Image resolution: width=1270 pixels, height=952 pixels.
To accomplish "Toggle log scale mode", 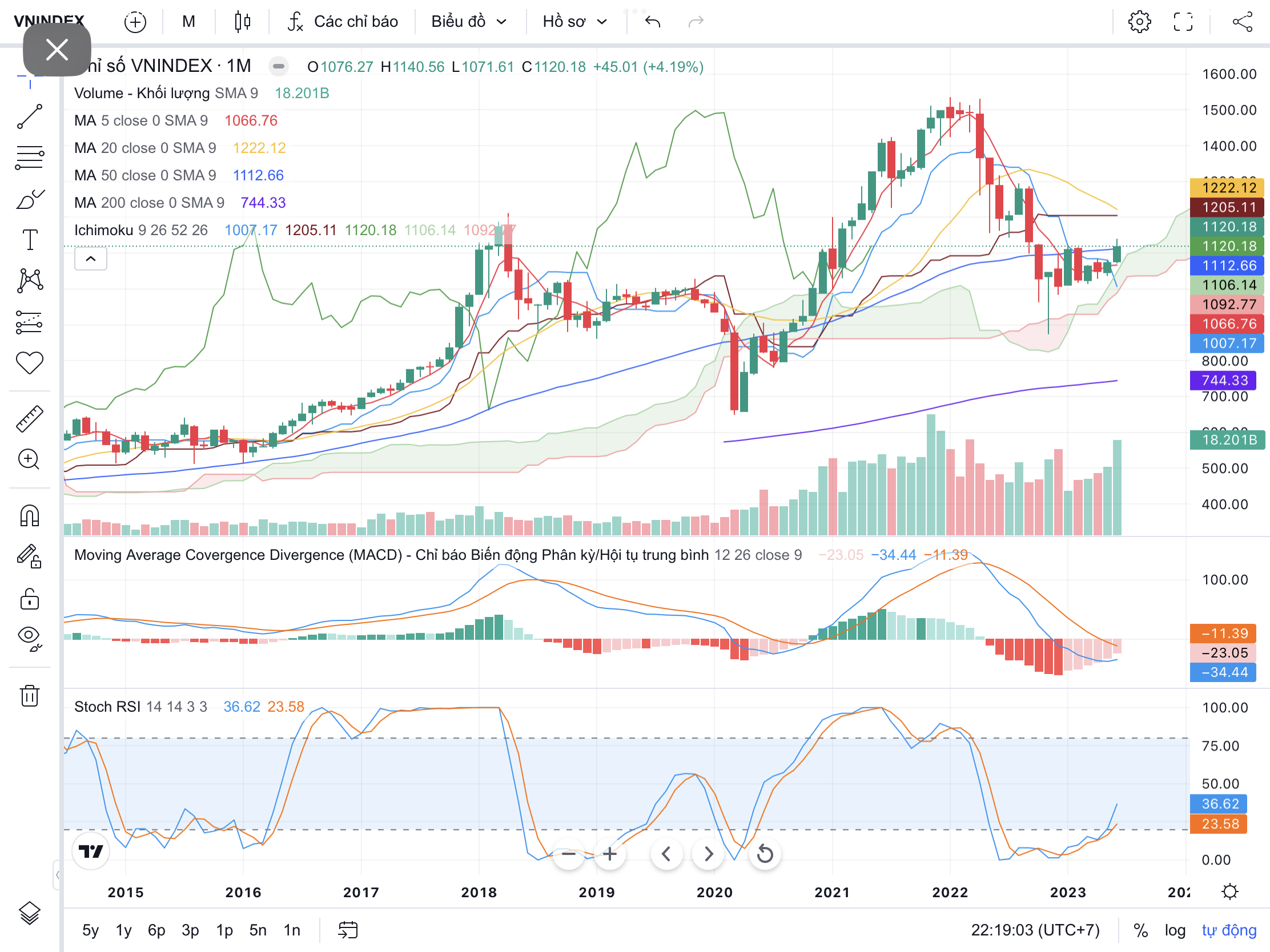I will click(1175, 930).
